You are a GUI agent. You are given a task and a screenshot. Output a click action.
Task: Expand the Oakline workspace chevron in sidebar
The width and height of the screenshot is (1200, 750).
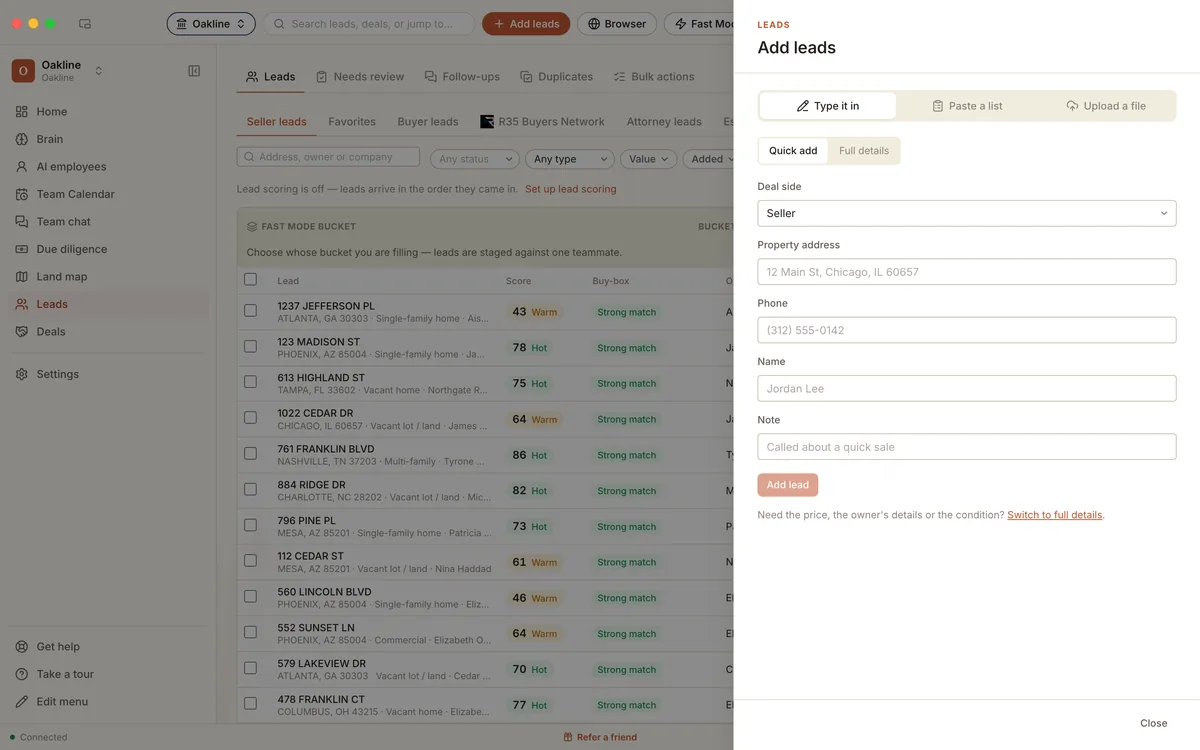tap(98, 71)
